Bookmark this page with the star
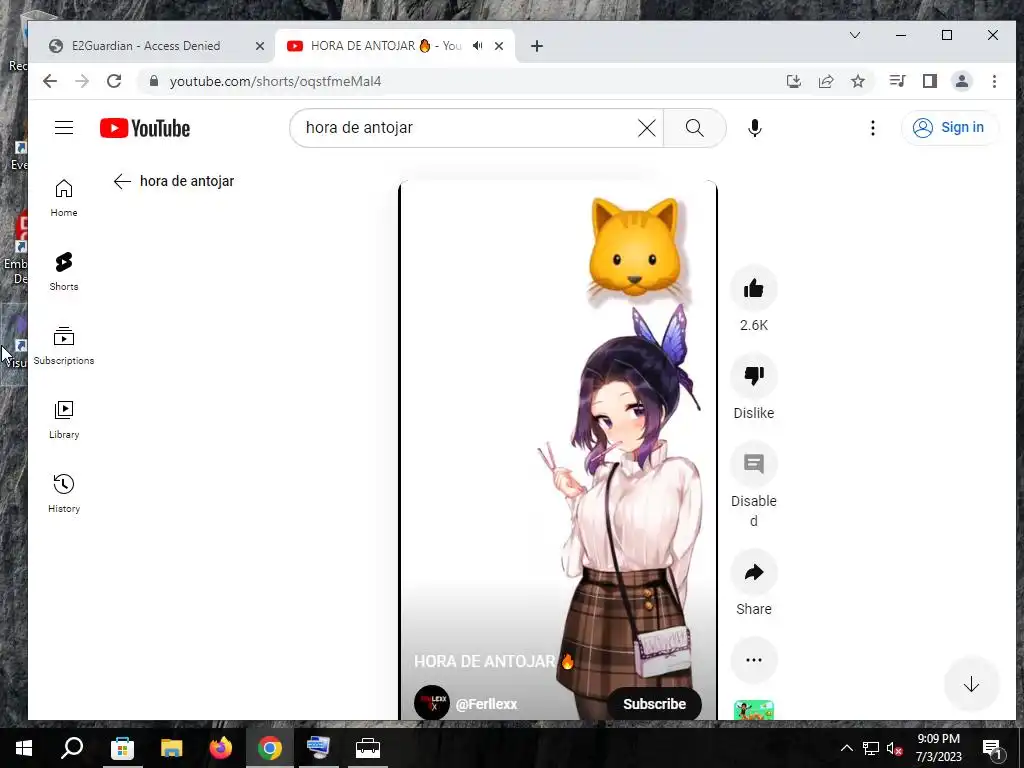Viewport: 1024px width, 768px height. (x=858, y=81)
